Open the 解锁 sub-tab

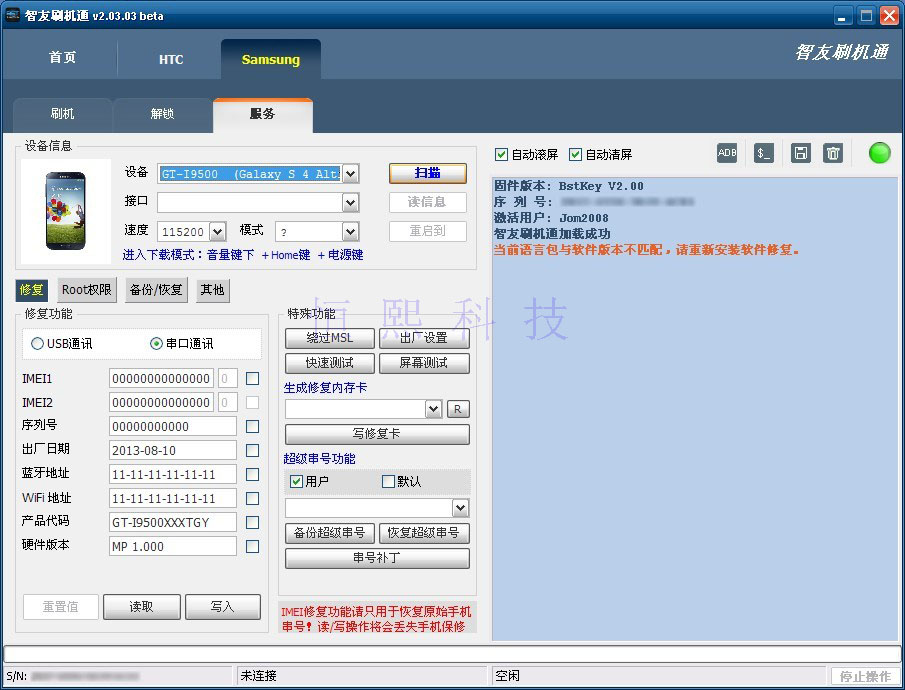pyautogui.click(x=162, y=114)
